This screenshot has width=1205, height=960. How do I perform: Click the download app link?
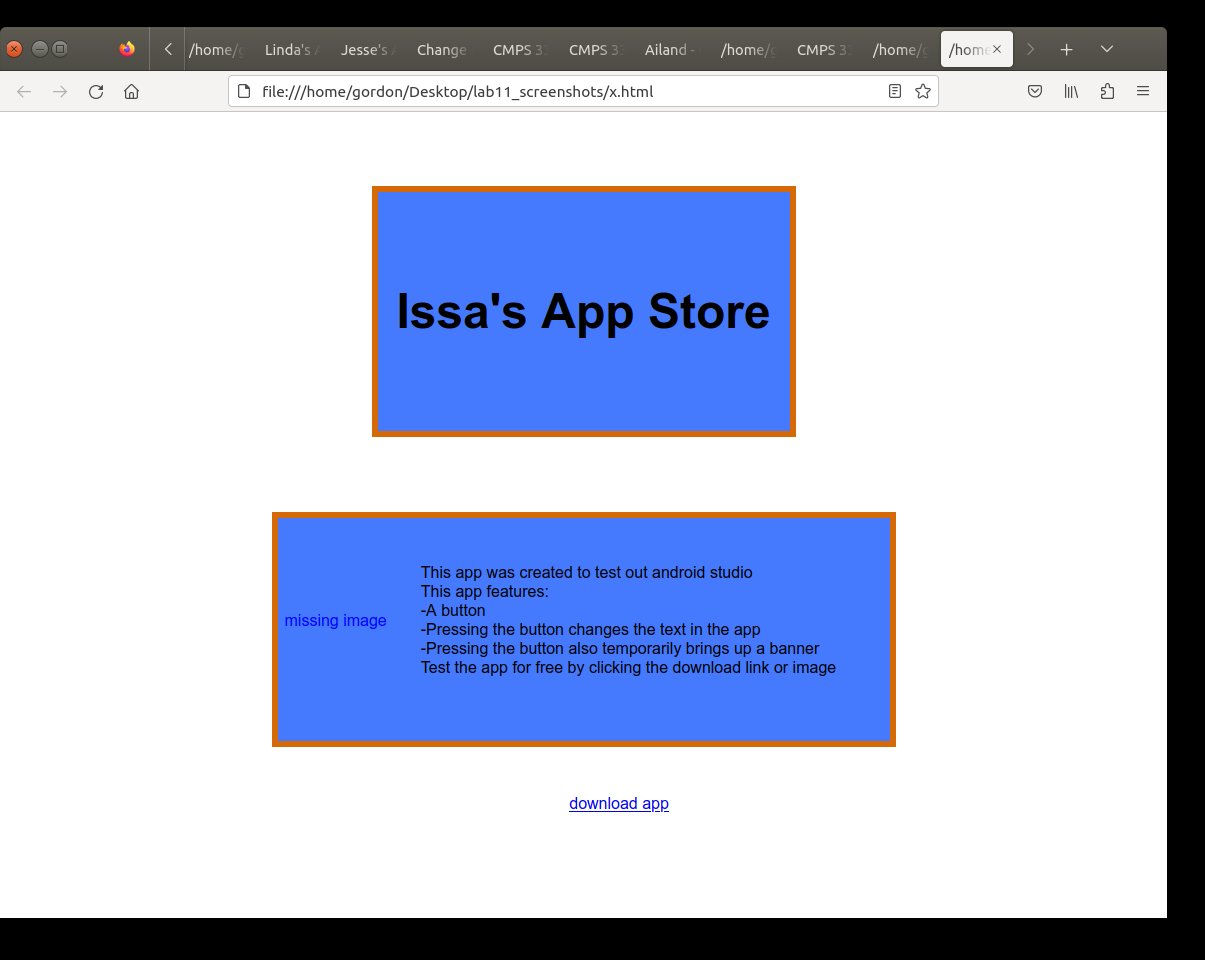click(x=618, y=804)
